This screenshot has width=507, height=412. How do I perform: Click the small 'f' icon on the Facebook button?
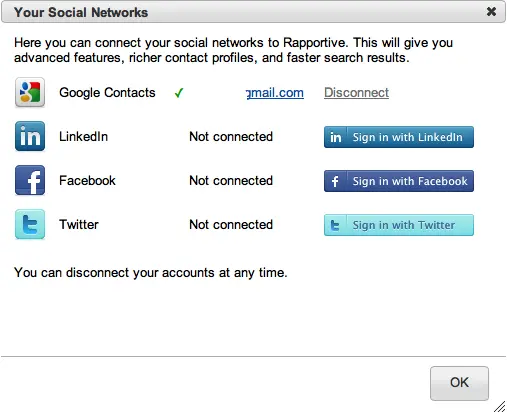click(335, 181)
